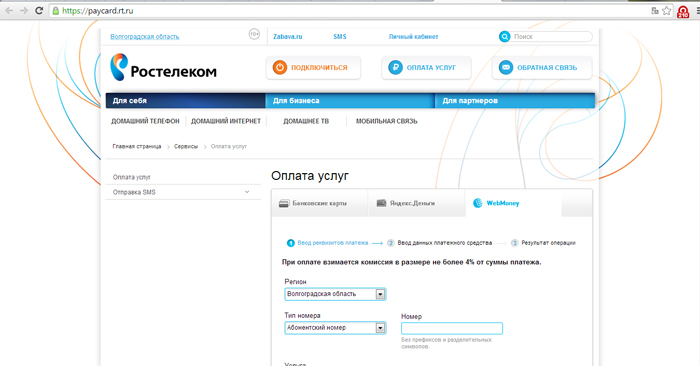This screenshot has width=700, height=366.
Task: Open the translate page icon in address bar
Action: pos(655,11)
